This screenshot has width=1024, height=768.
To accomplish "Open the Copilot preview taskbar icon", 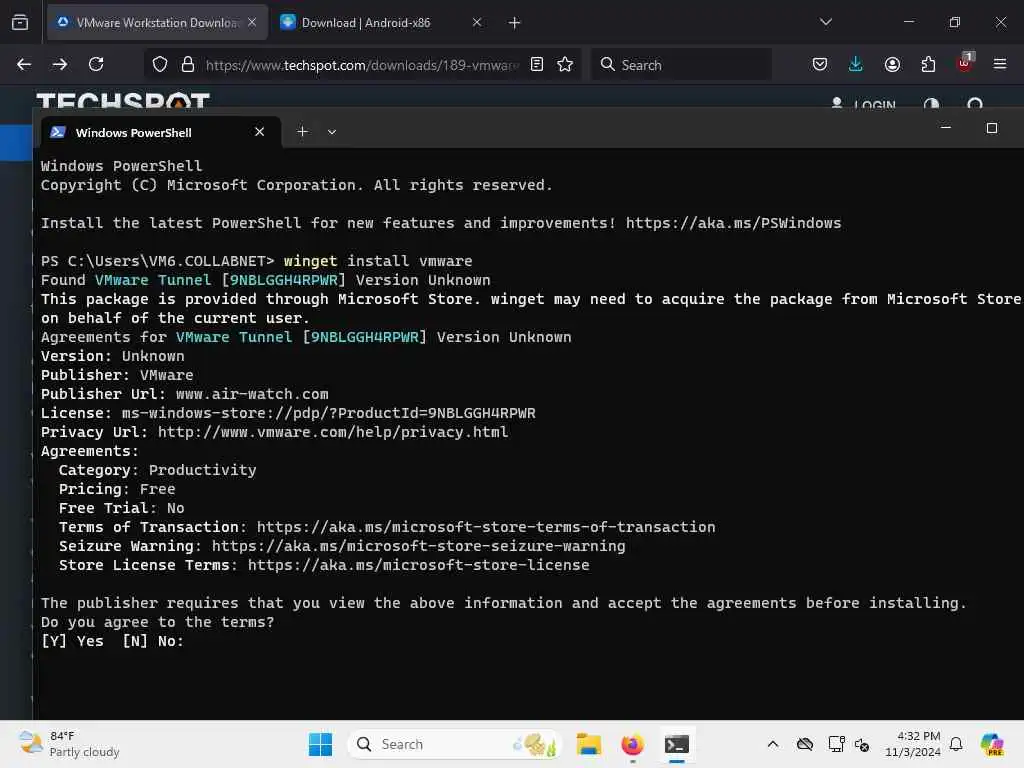I will [992, 744].
